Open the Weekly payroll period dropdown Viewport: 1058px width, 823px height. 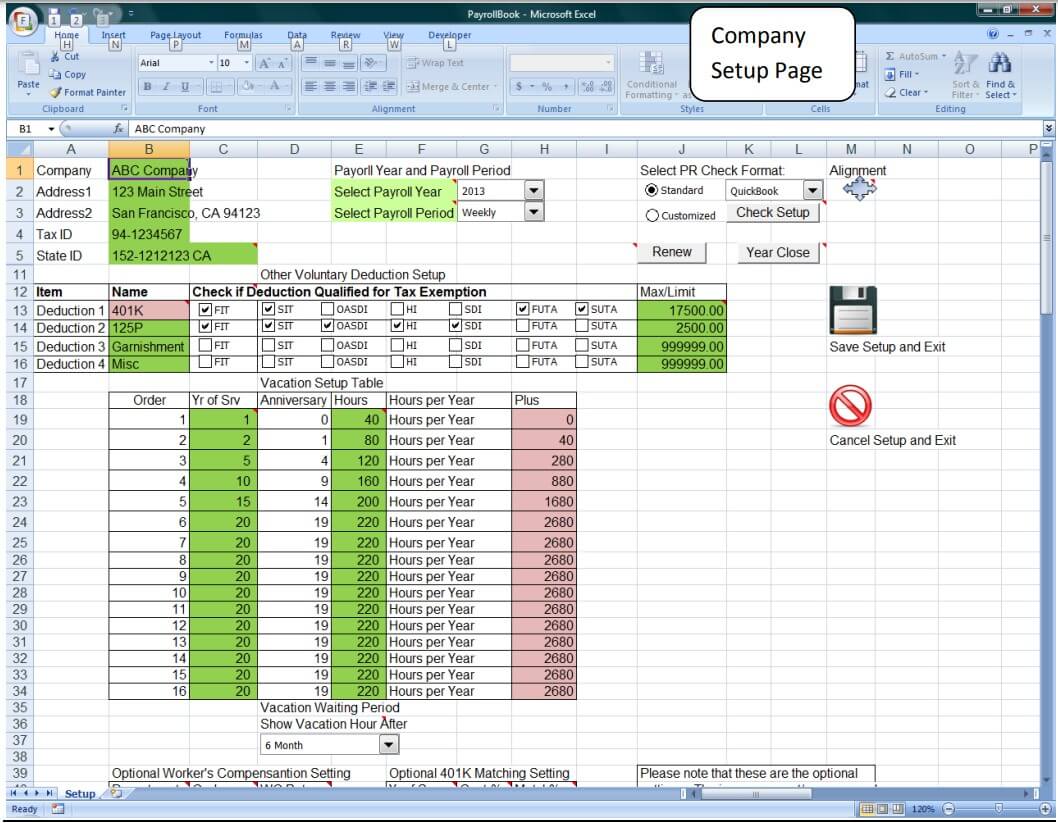coord(533,211)
